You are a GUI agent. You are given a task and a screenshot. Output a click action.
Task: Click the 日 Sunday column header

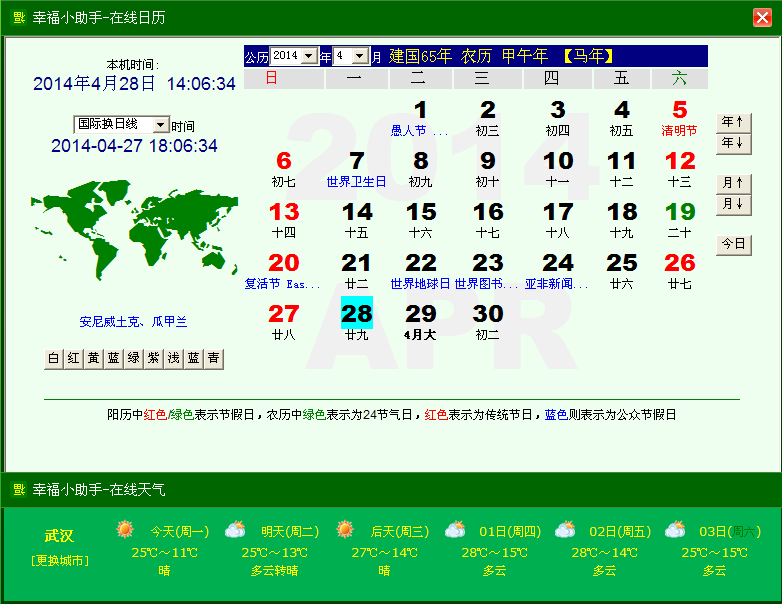pos(284,78)
